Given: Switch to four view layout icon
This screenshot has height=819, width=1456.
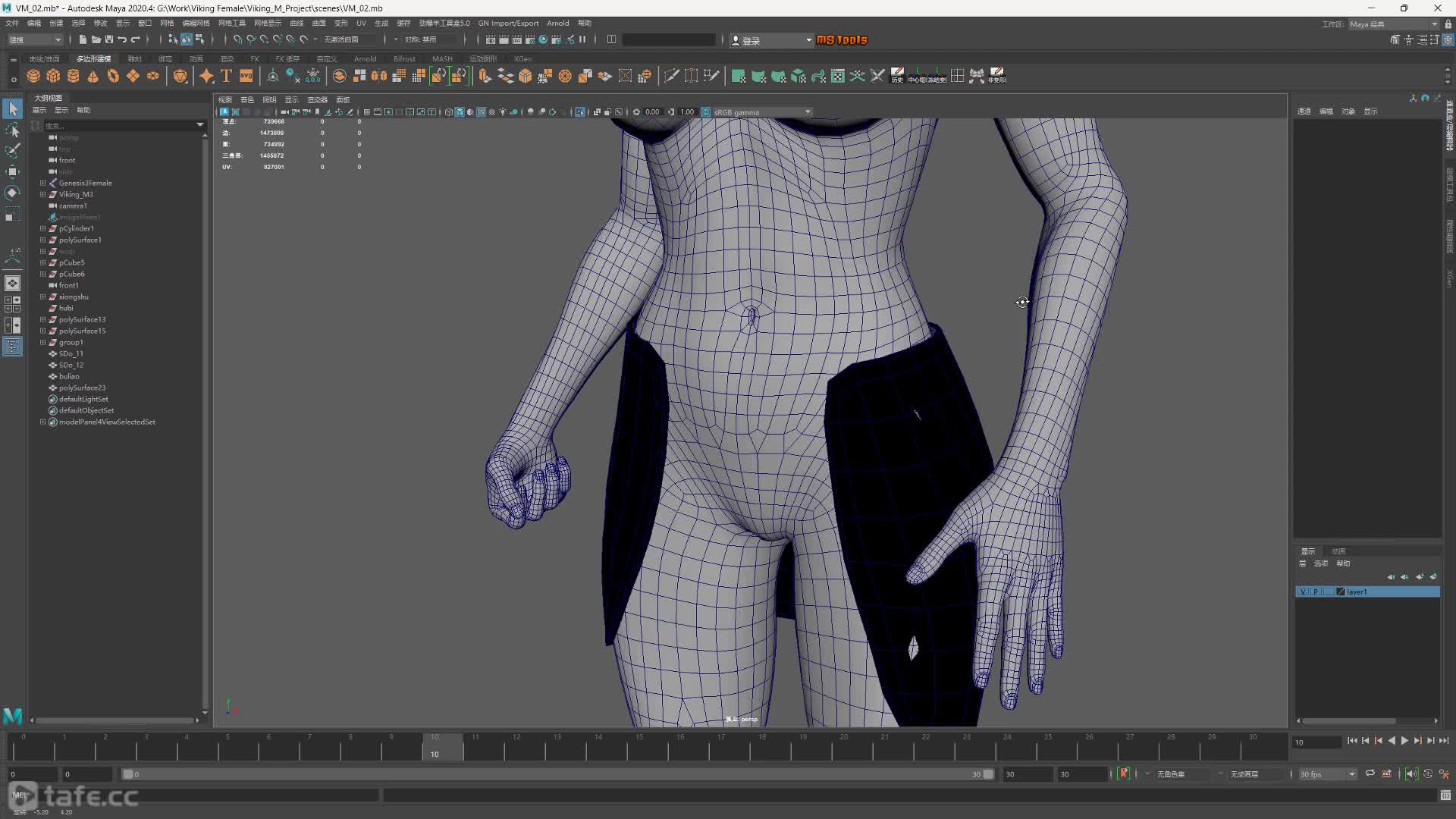Looking at the screenshot, I should (12, 304).
